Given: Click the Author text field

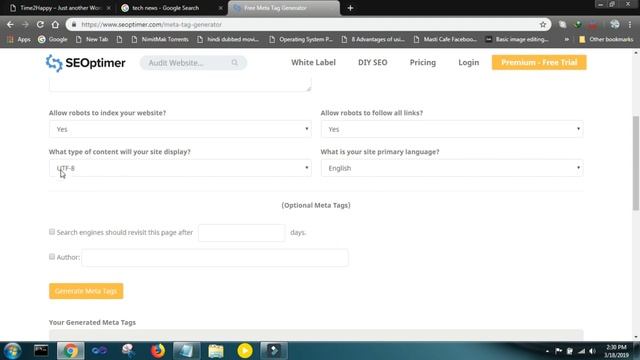Looking at the screenshot, I should pos(215,258).
